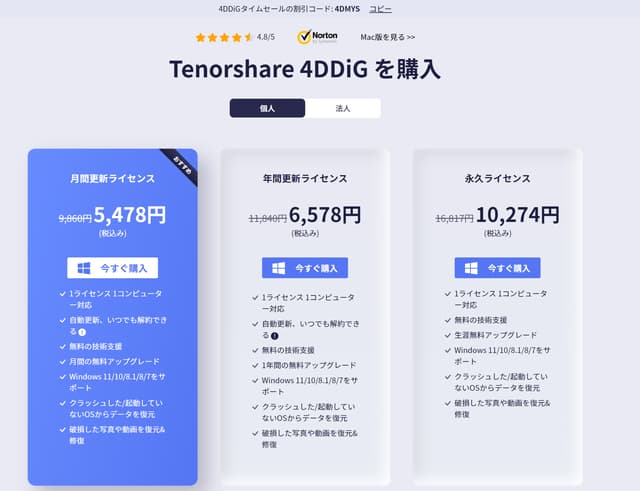Click the おすすめ ribbon on monthly card
Viewport: 640px width, 491px height.
(182, 165)
